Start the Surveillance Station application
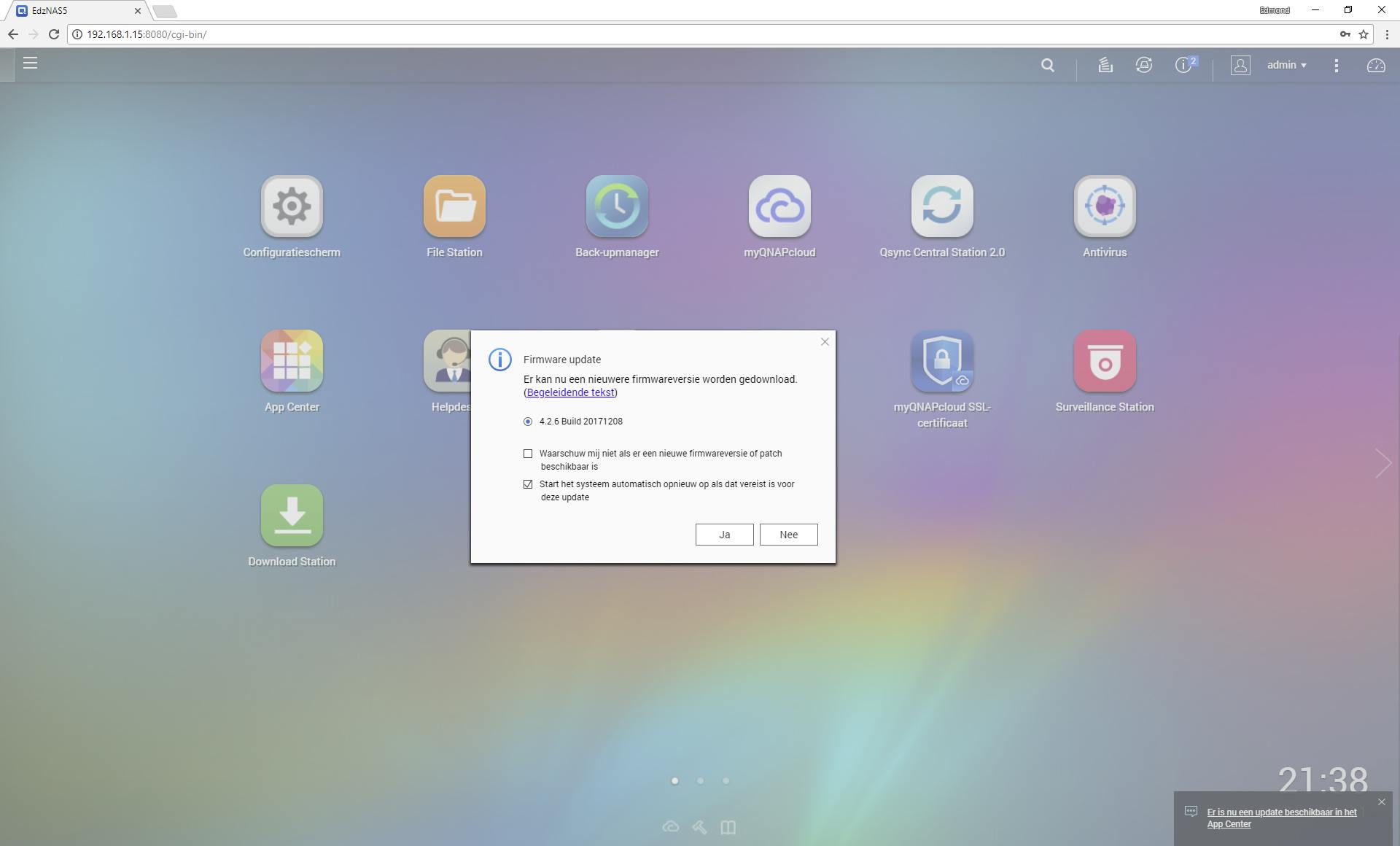 pos(1104,360)
